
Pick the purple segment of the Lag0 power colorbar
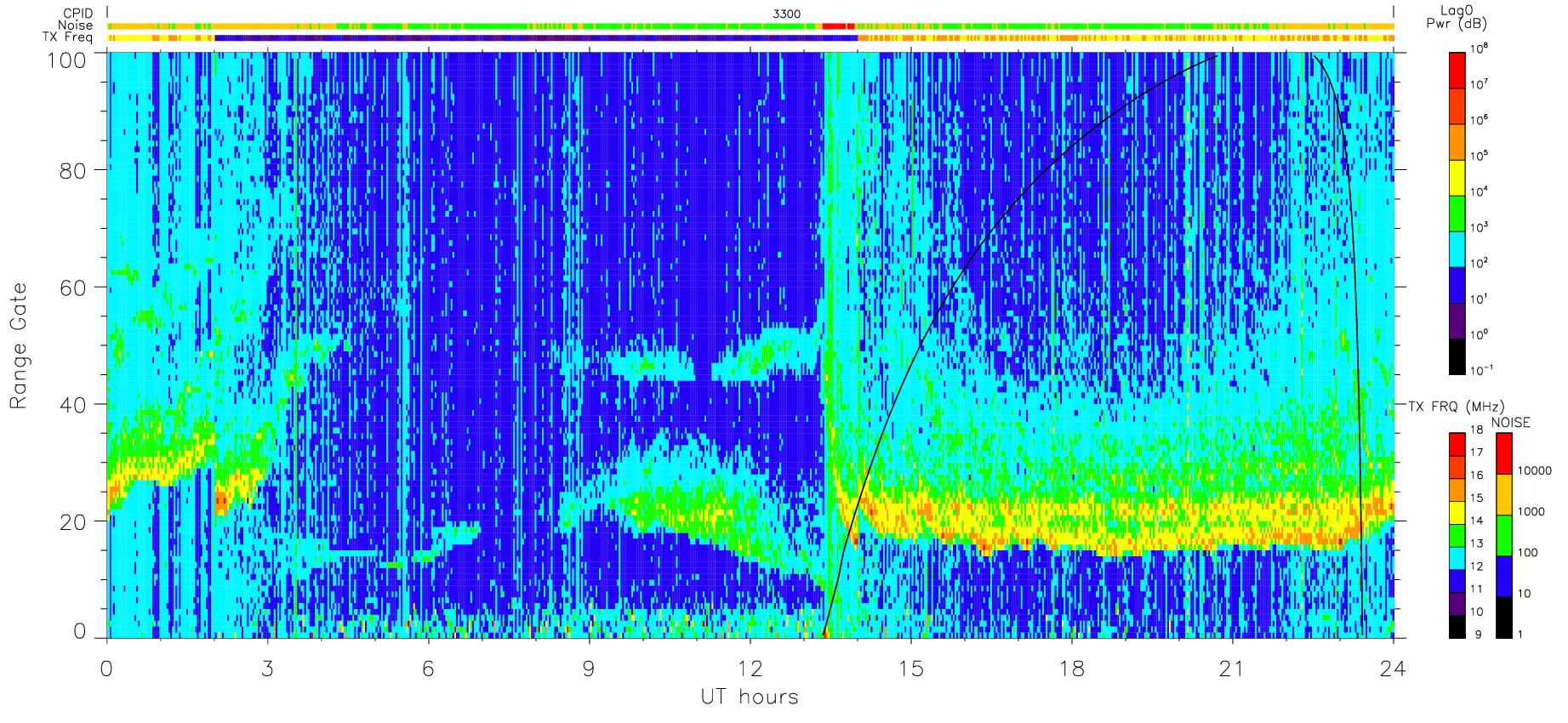[x=1457, y=321]
